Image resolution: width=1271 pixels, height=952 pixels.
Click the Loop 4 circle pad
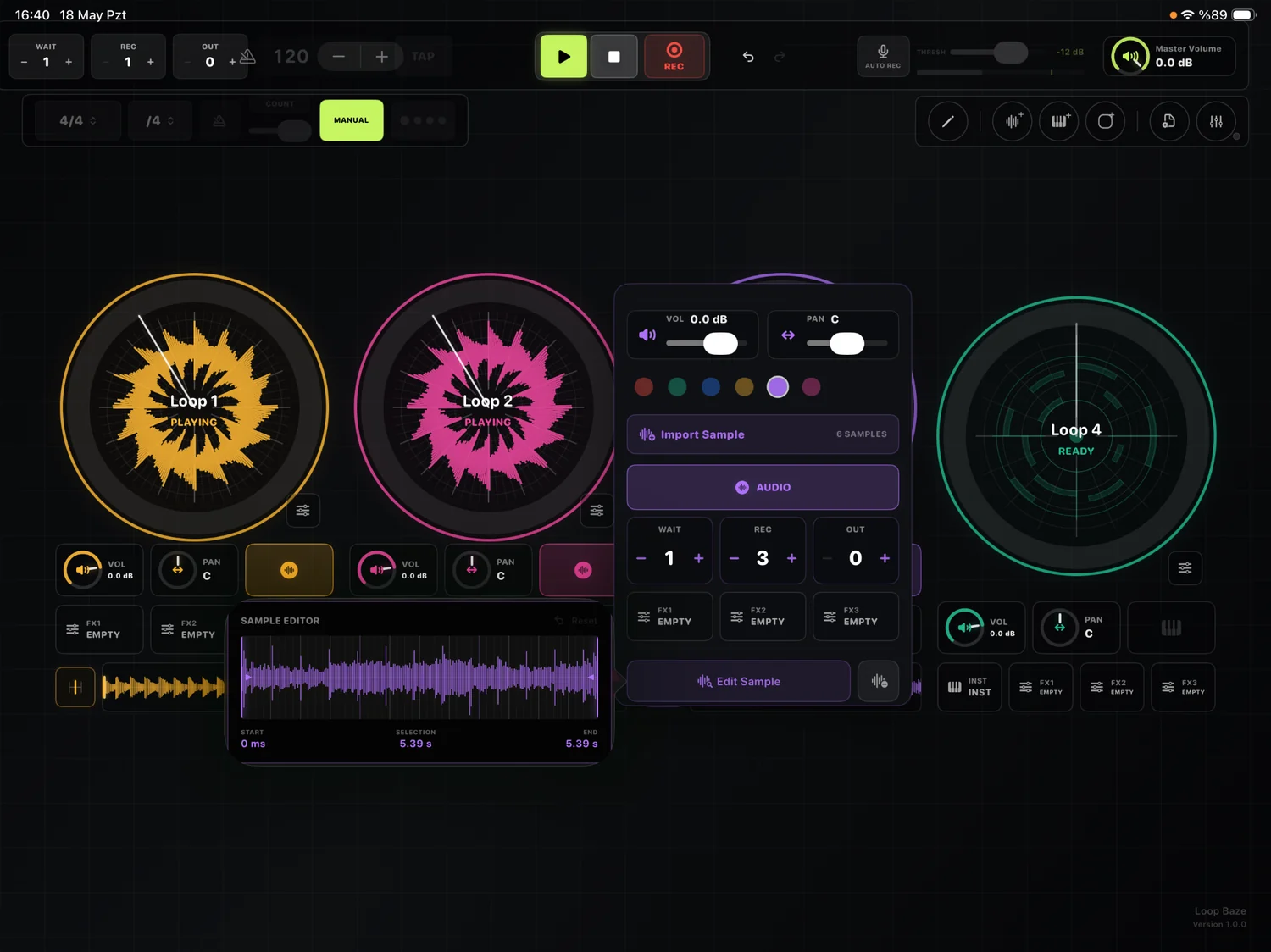coord(1076,436)
